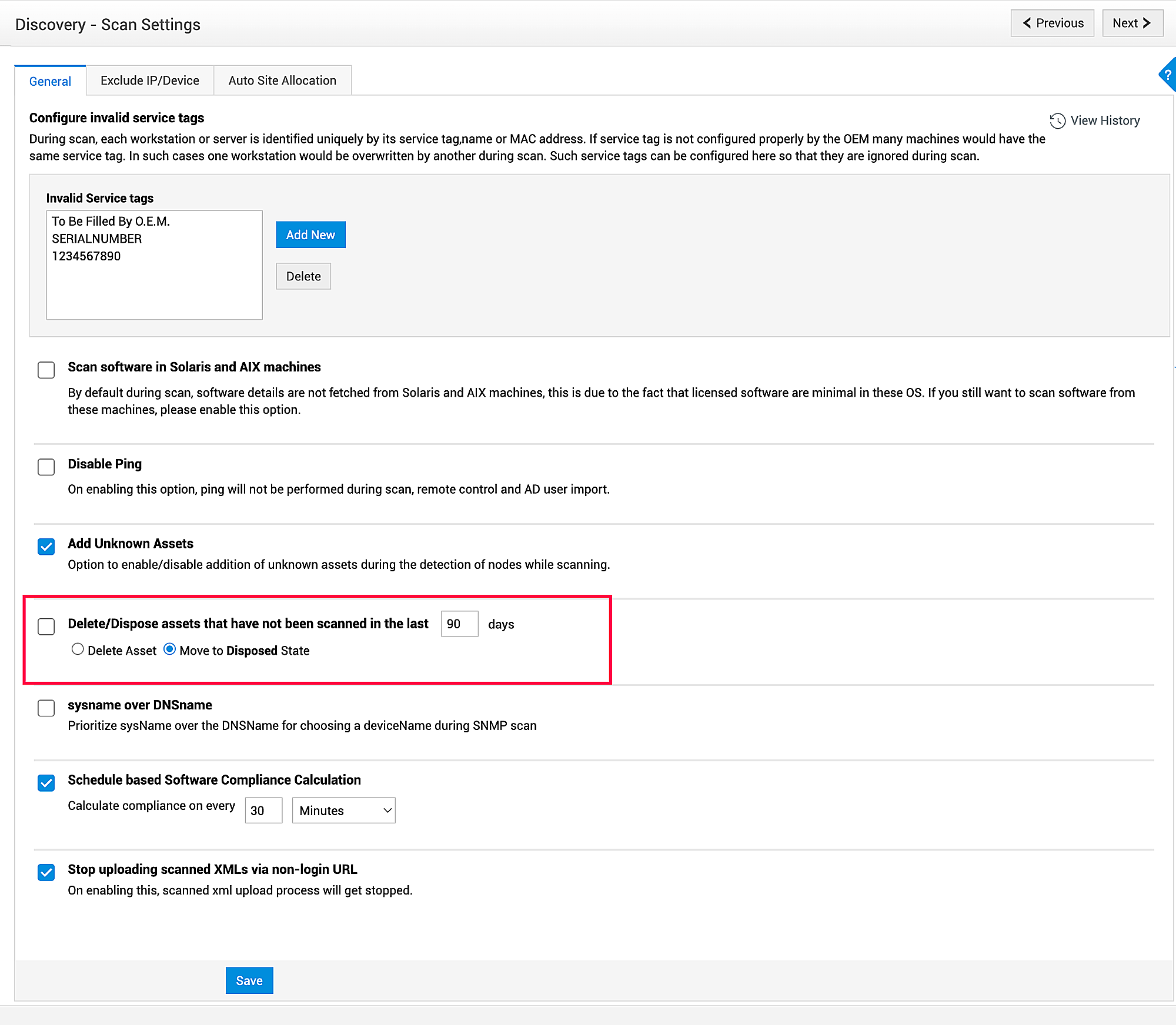1176x1025 pixels.
Task: Click the 90 days input field
Action: (459, 624)
